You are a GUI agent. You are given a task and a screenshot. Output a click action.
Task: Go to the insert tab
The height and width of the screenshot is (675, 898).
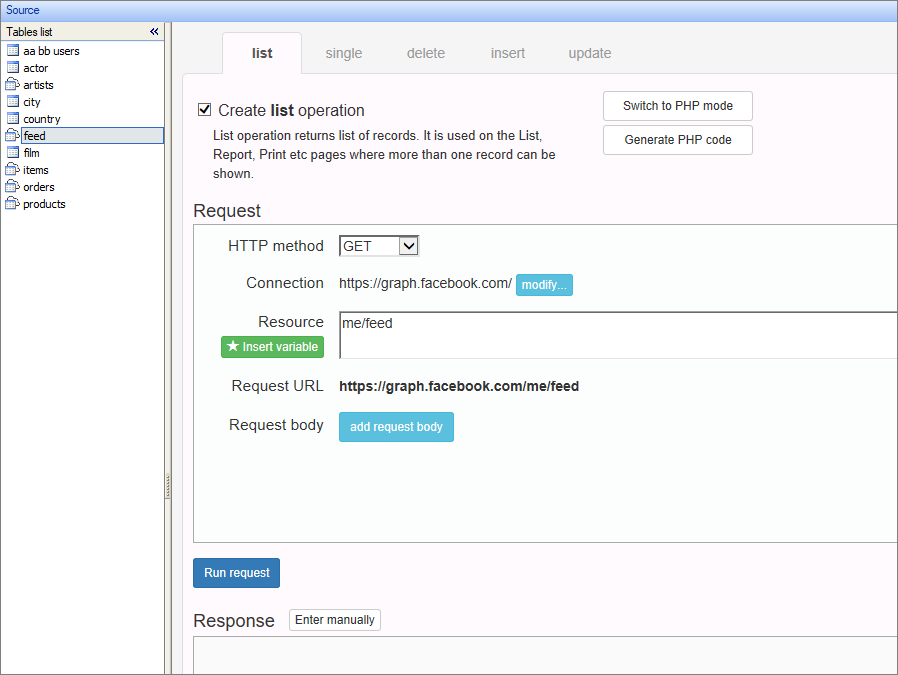[508, 53]
